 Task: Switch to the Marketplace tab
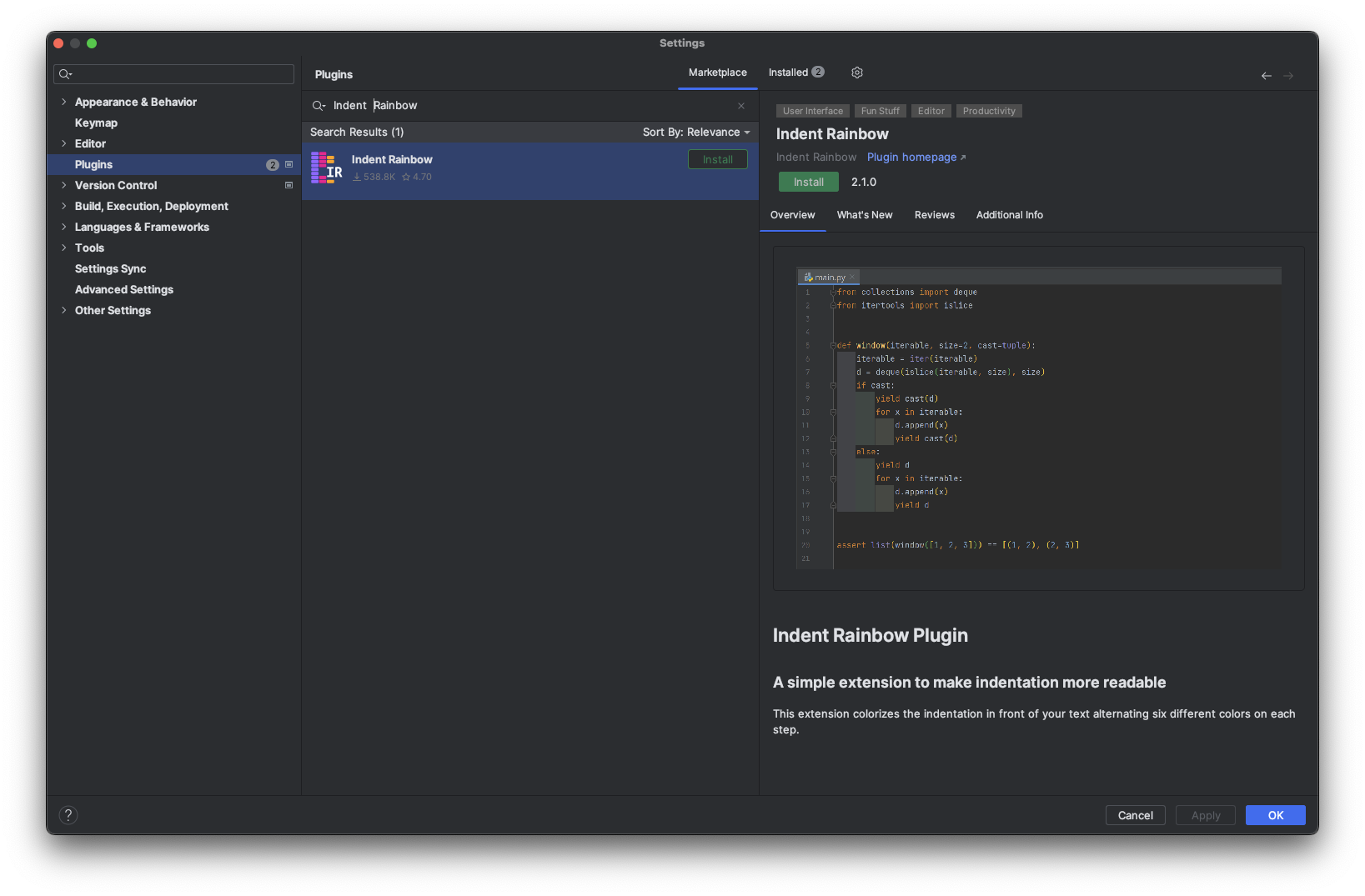tap(718, 73)
